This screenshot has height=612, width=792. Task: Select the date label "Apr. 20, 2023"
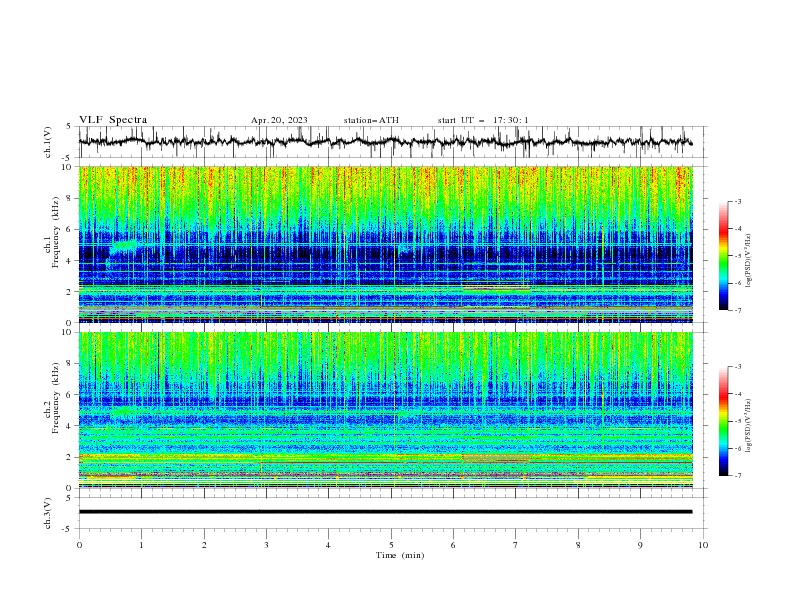click(x=279, y=120)
